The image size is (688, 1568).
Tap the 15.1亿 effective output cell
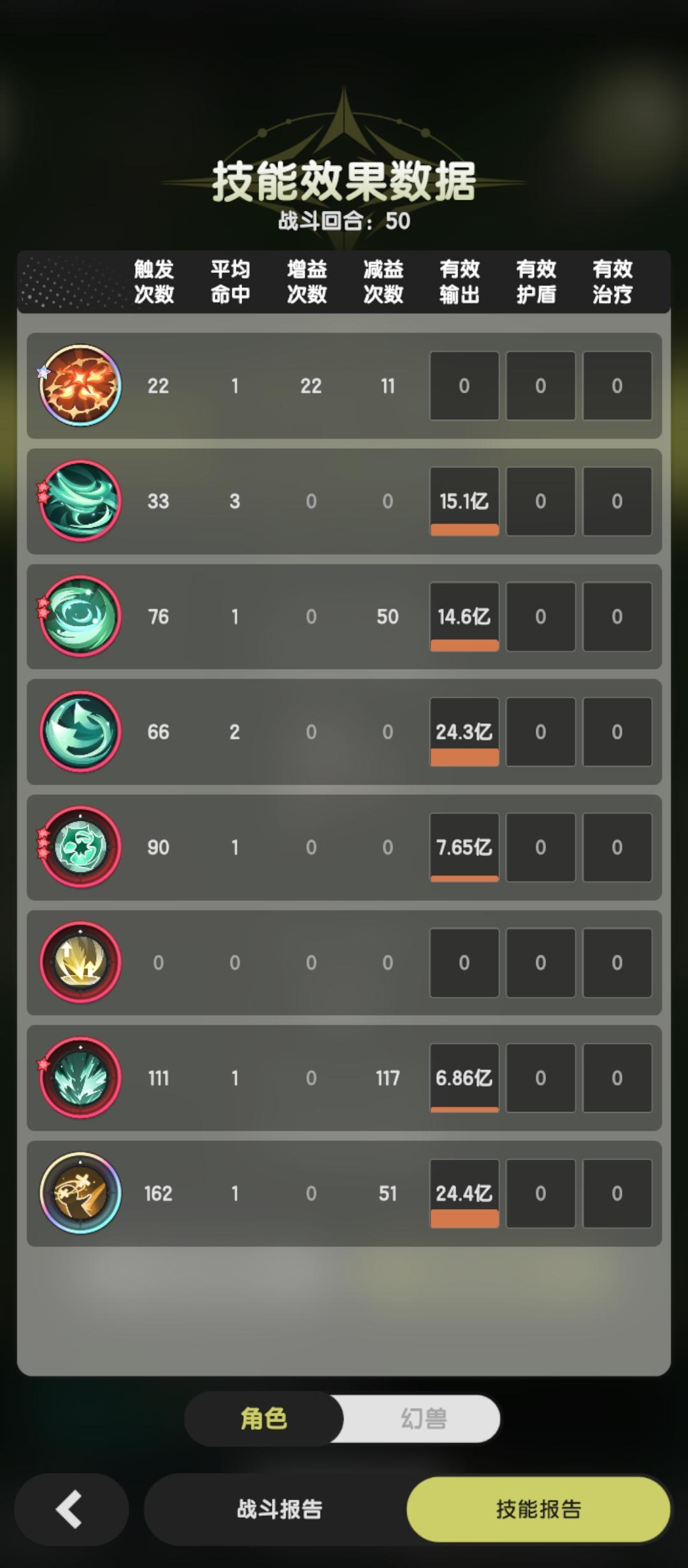tap(464, 501)
